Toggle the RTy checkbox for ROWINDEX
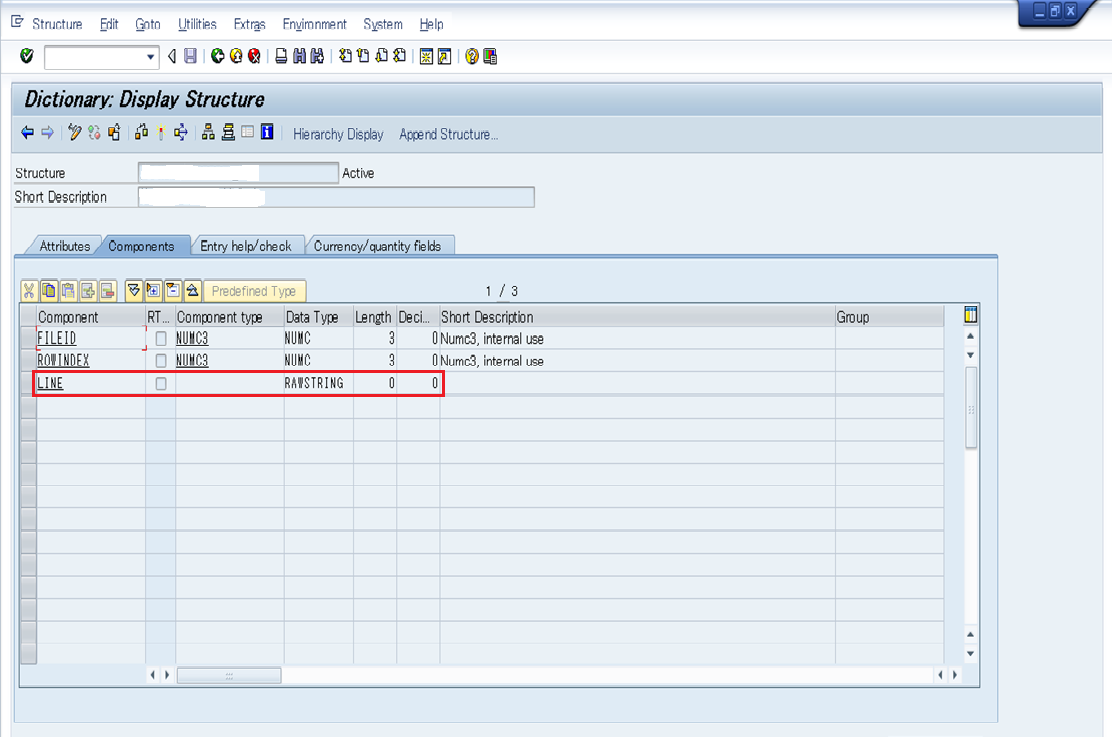The image size is (1112, 737). point(161,361)
